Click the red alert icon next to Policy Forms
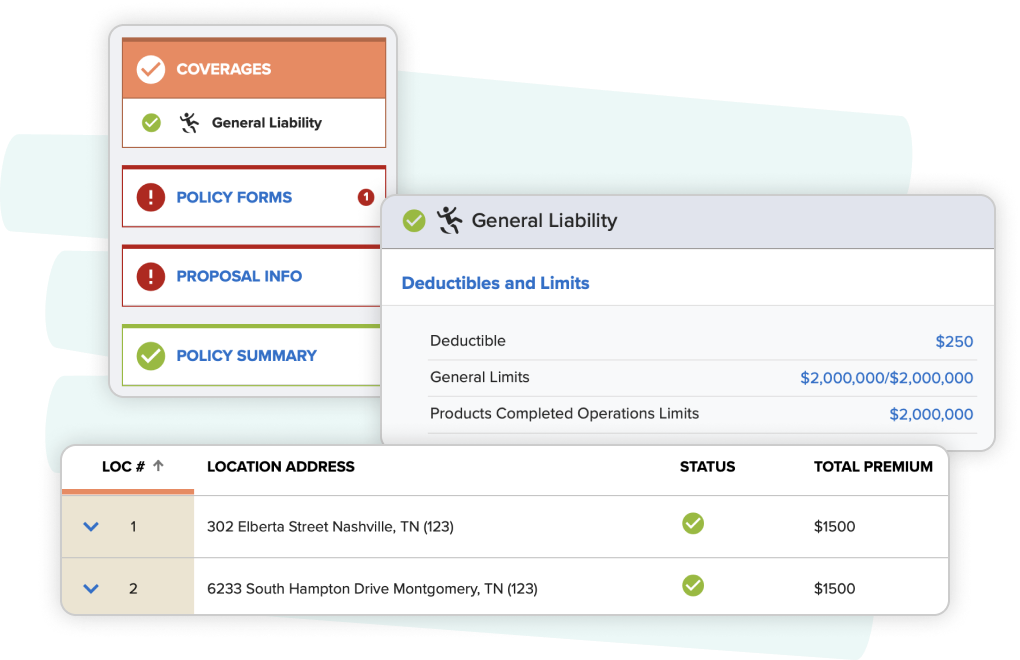 (x=150, y=197)
